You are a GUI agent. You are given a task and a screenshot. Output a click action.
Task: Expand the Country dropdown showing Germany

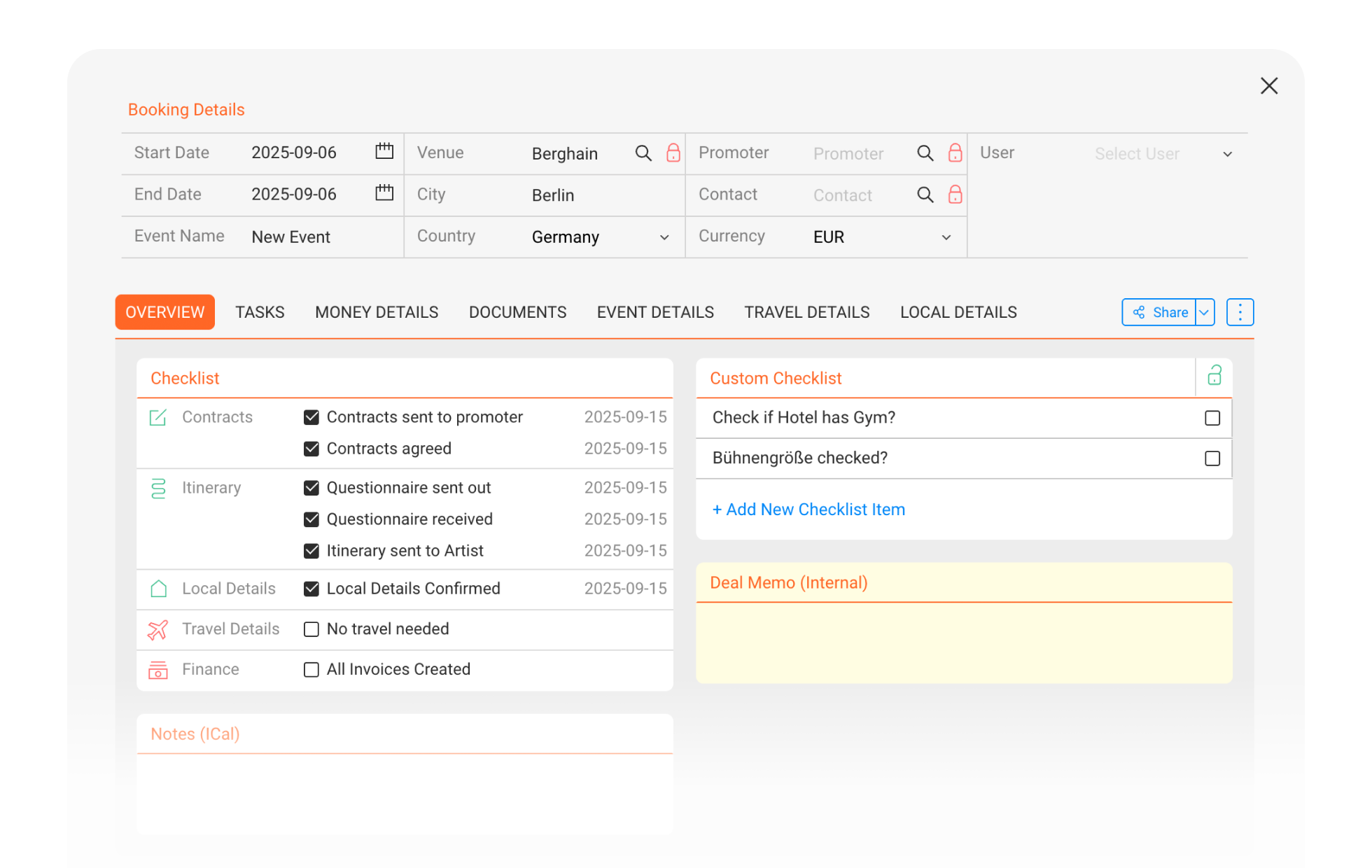coord(664,237)
